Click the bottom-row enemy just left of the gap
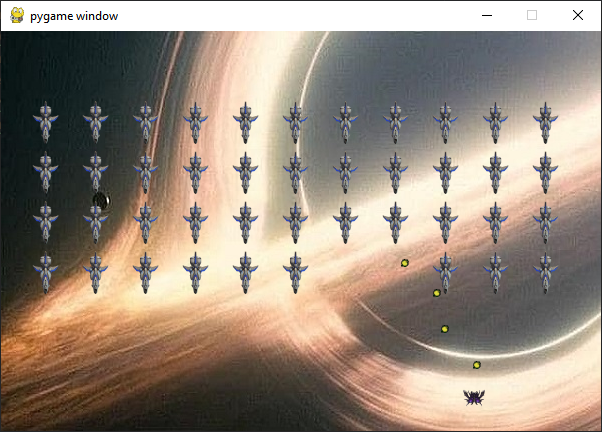 click(x=296, y=273)
